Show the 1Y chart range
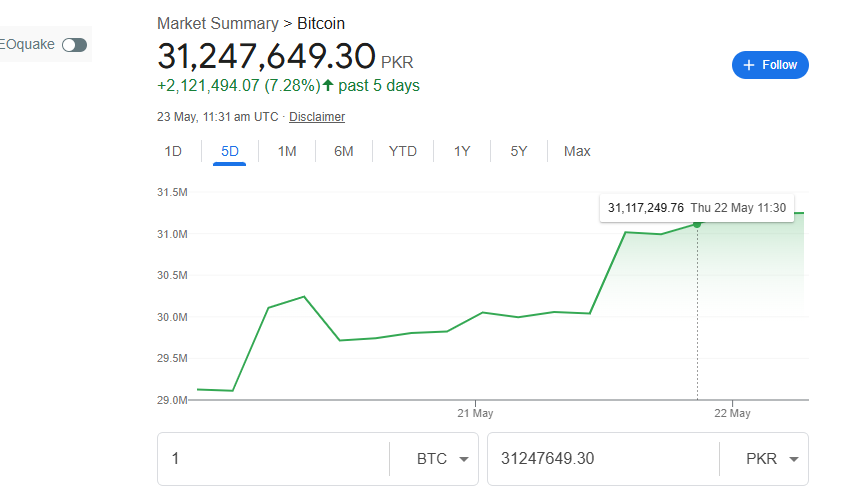The image size is (853, 495). coord(462,151)
